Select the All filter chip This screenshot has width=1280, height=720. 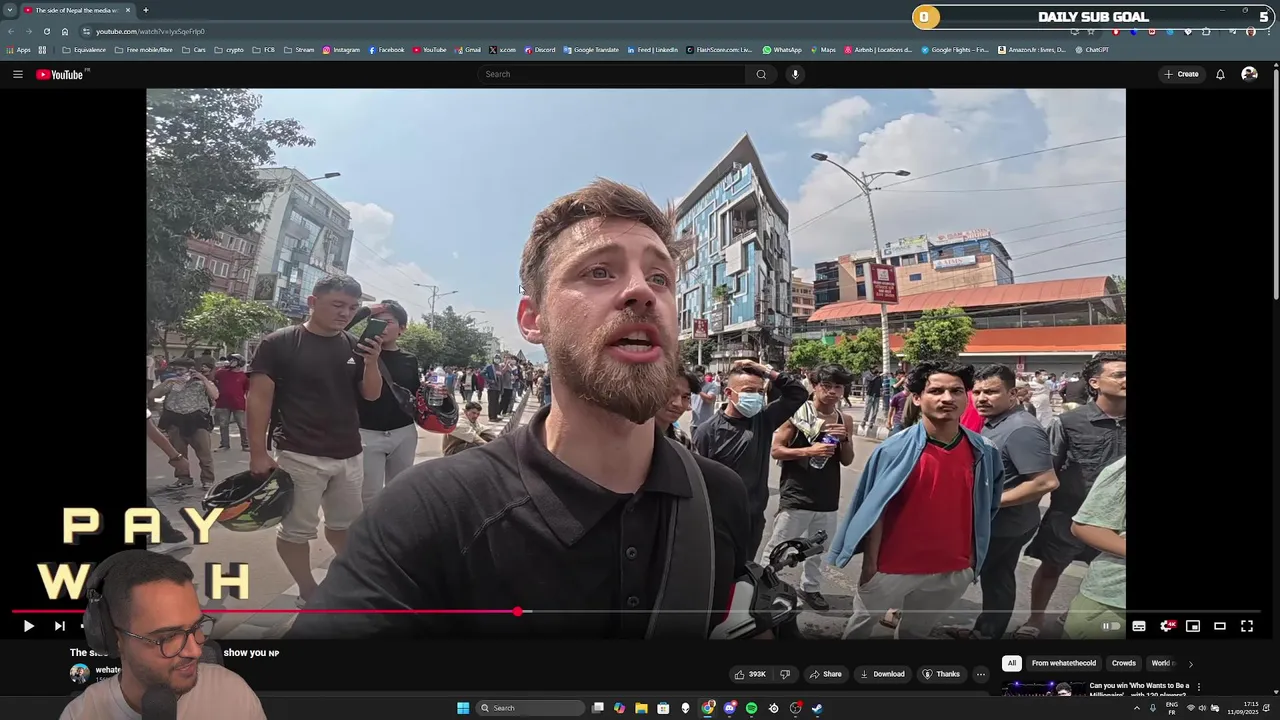click(1011, 663)
